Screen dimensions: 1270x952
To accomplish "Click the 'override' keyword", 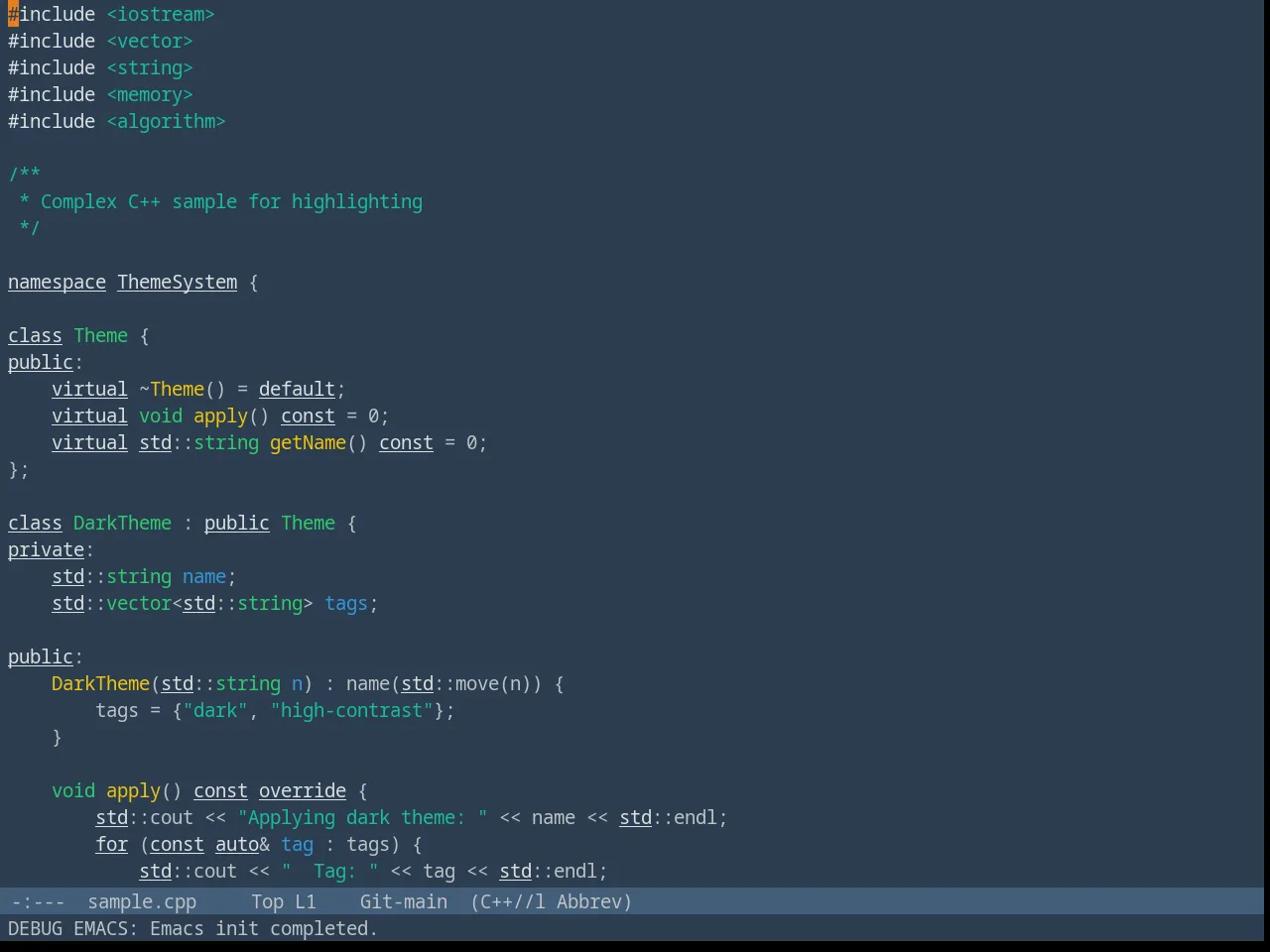I will tap(303, 790).
